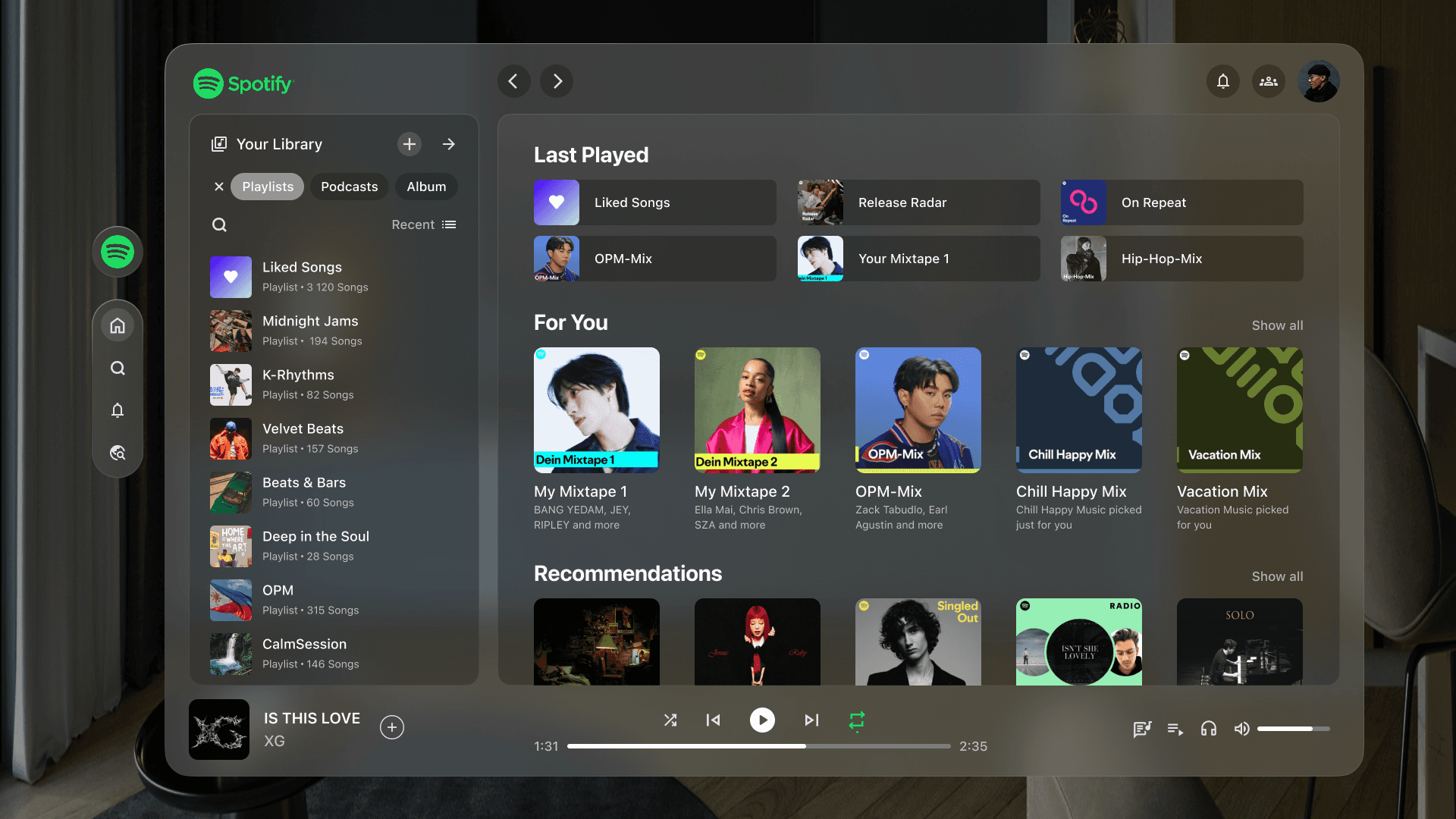Show all Recommendations

click(1277, 576)
